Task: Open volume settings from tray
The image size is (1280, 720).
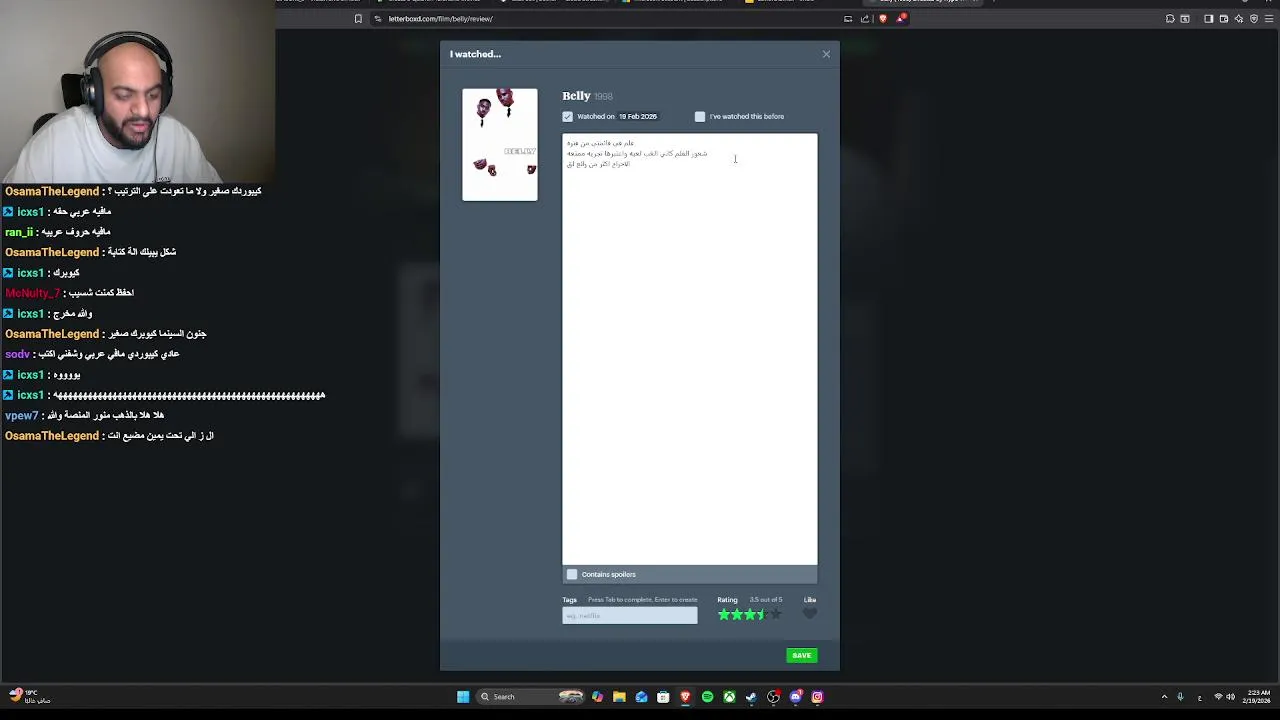Action: 1230,697
